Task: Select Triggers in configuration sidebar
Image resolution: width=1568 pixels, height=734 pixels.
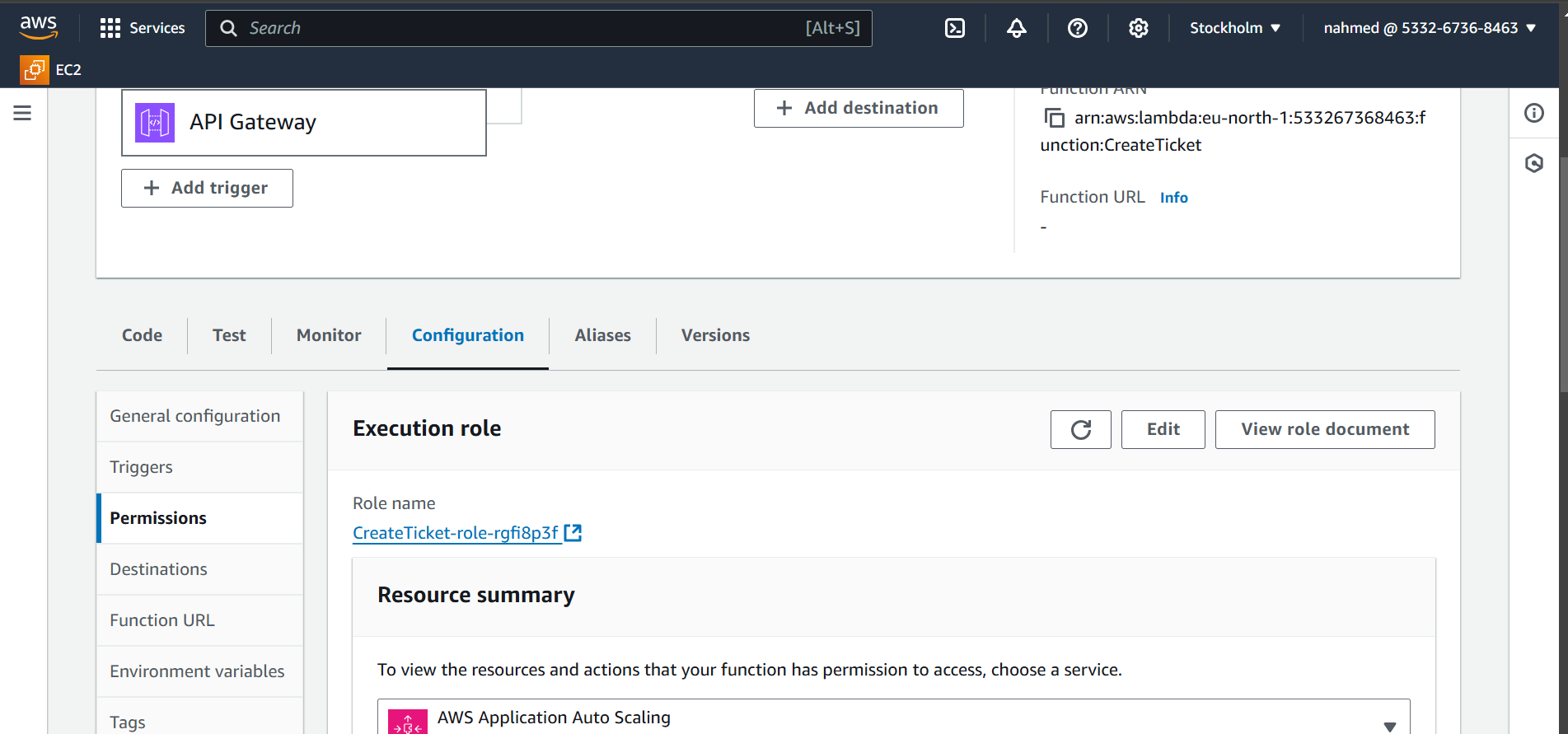Action: click(200, 467)
